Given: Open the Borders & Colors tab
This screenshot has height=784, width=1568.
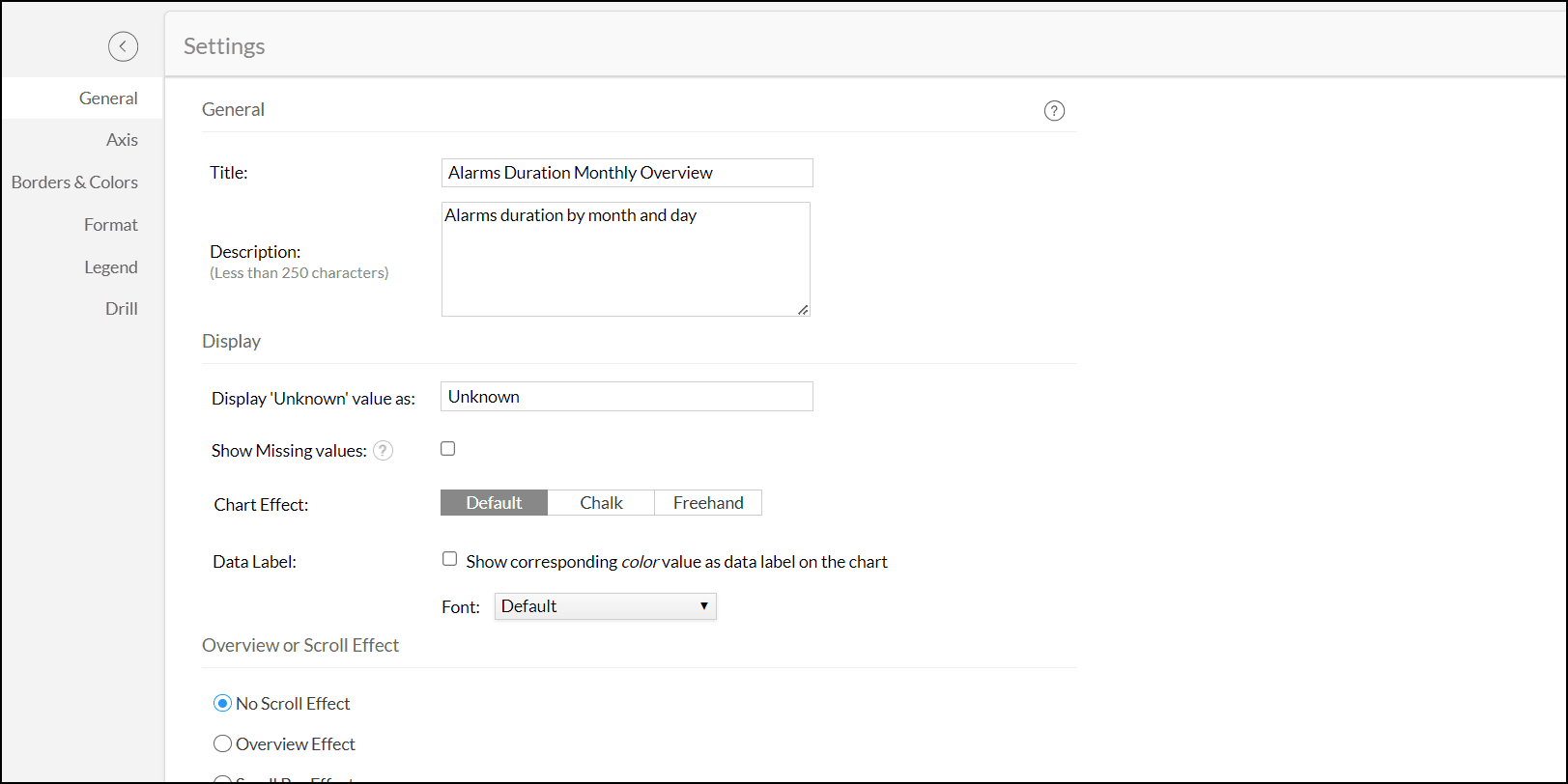Looking at the screenshot, I should 74,182.
